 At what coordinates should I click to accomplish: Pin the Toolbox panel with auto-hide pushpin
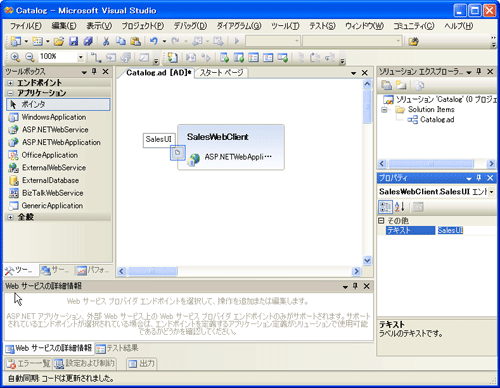pos(94,71)
